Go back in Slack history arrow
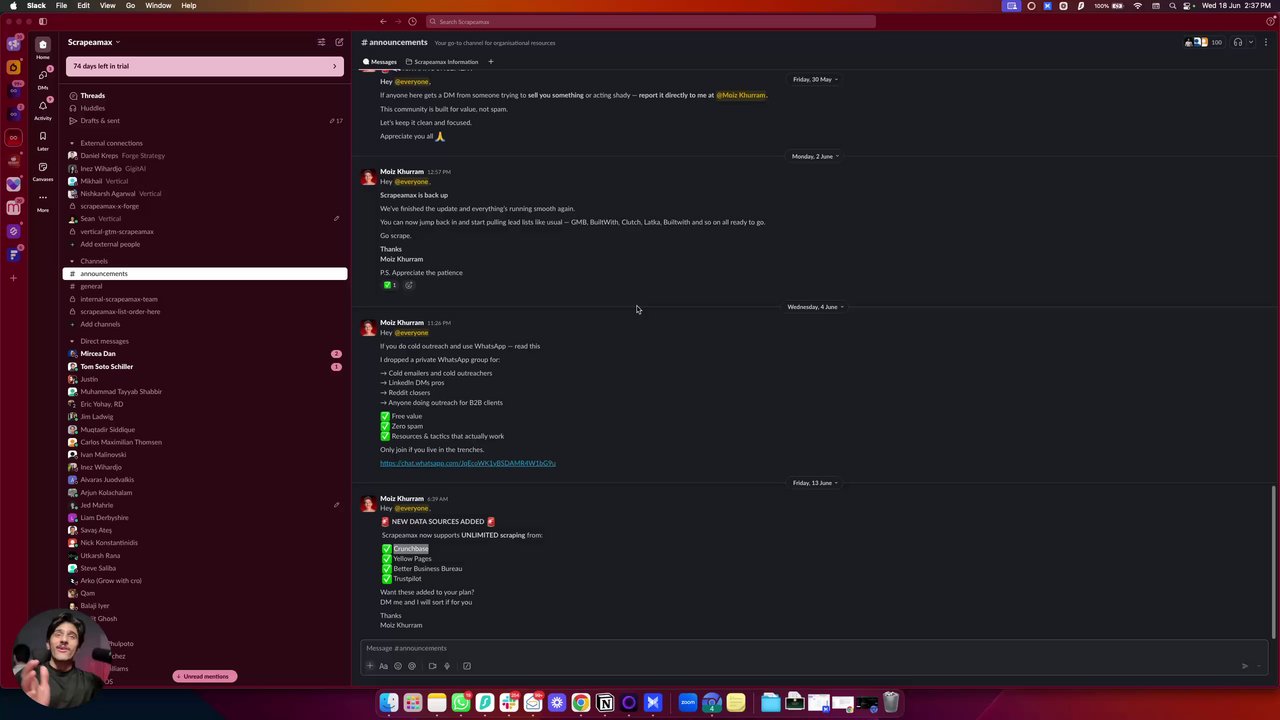Viewport: 1280px width, 720px height. 383,21
